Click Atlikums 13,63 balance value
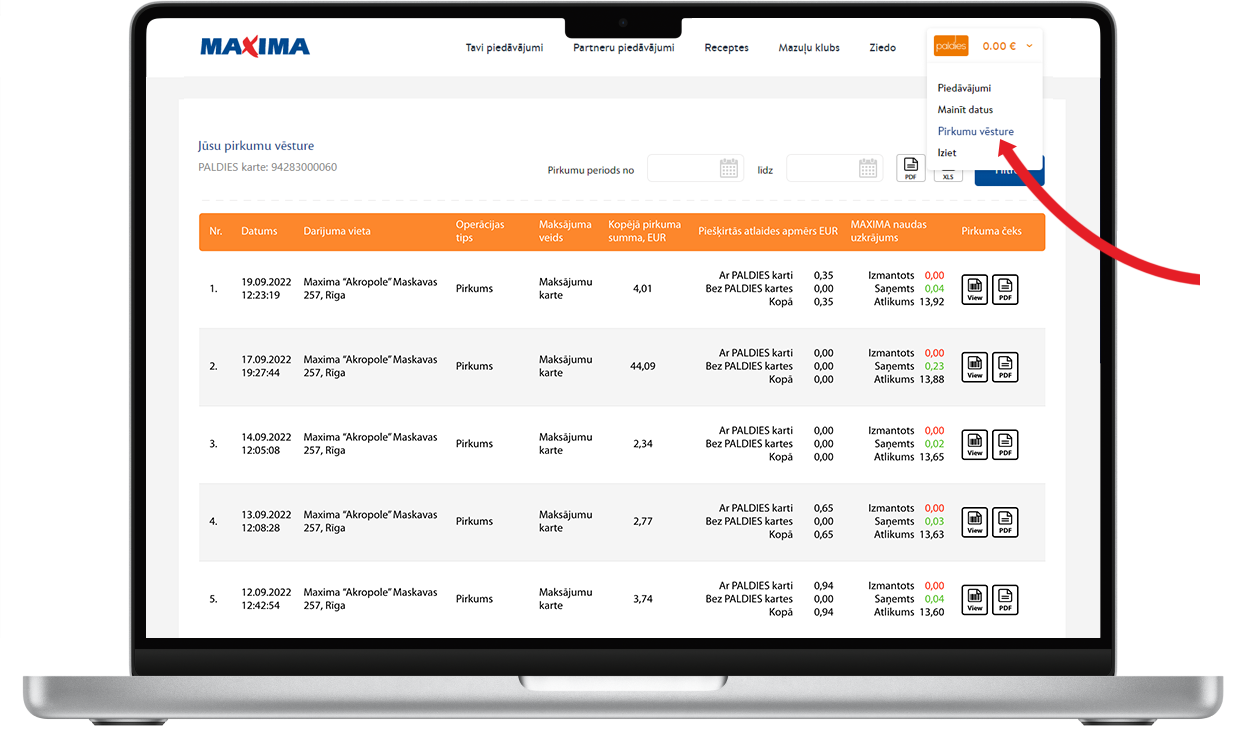1246x733 pixels. coord(931,535)
